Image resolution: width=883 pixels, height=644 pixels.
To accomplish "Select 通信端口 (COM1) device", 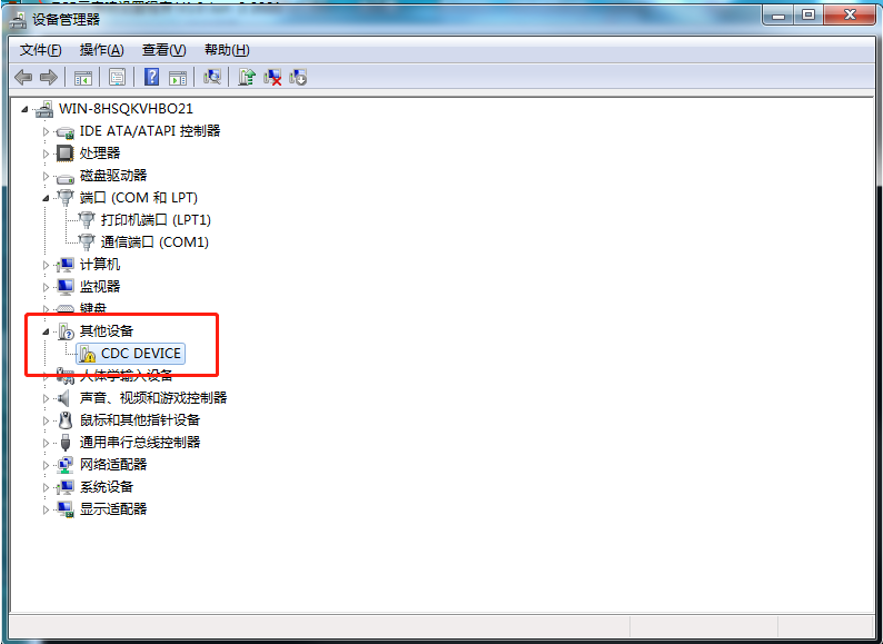I will point(154,242).
